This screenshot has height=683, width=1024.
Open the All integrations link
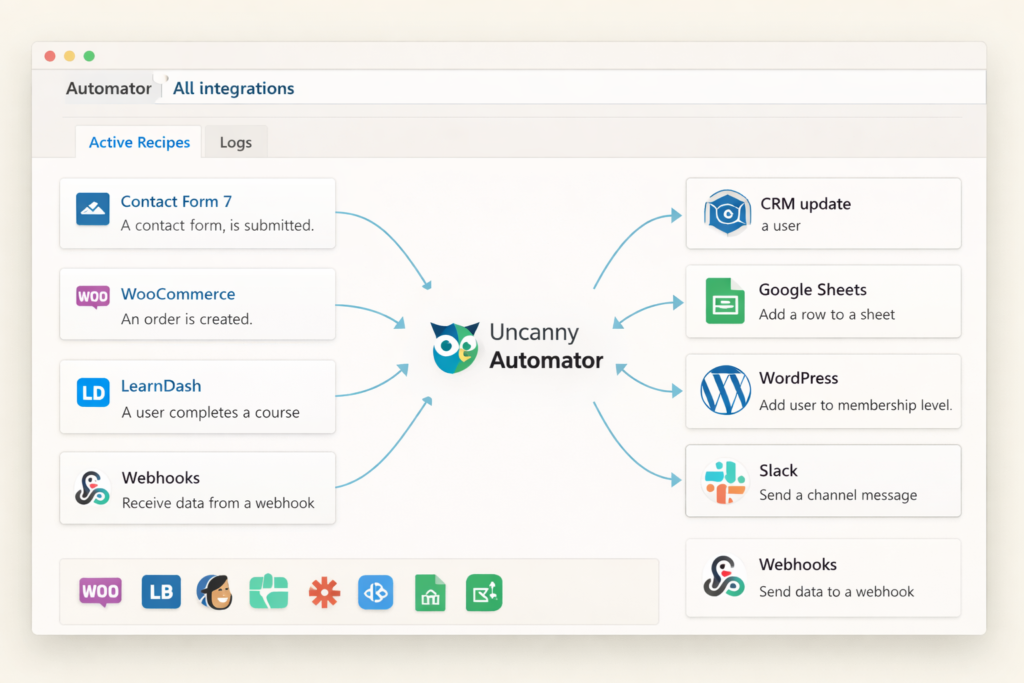(x=233, y=88)
